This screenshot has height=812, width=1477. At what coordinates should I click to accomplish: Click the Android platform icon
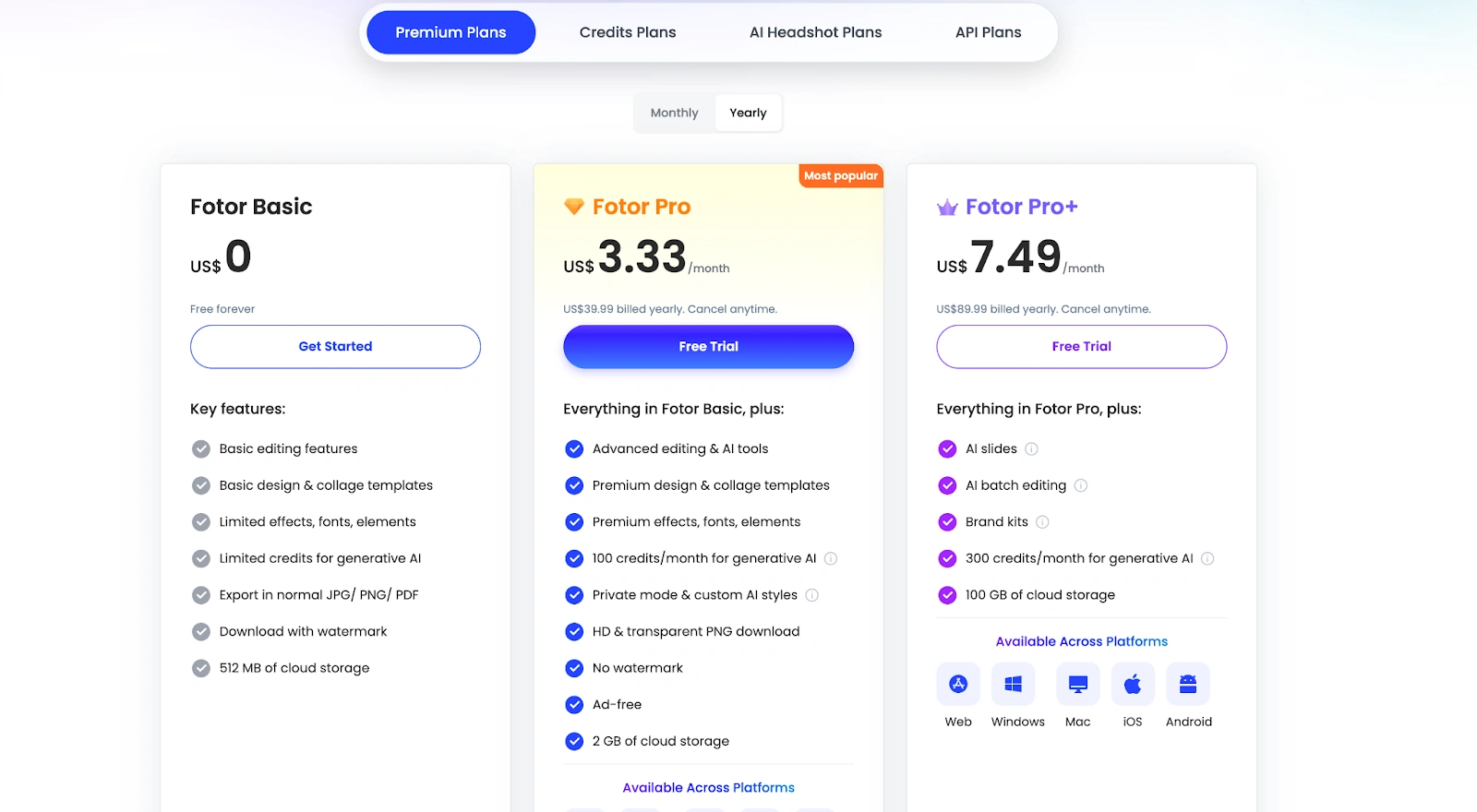click(x=1188, y=685)
